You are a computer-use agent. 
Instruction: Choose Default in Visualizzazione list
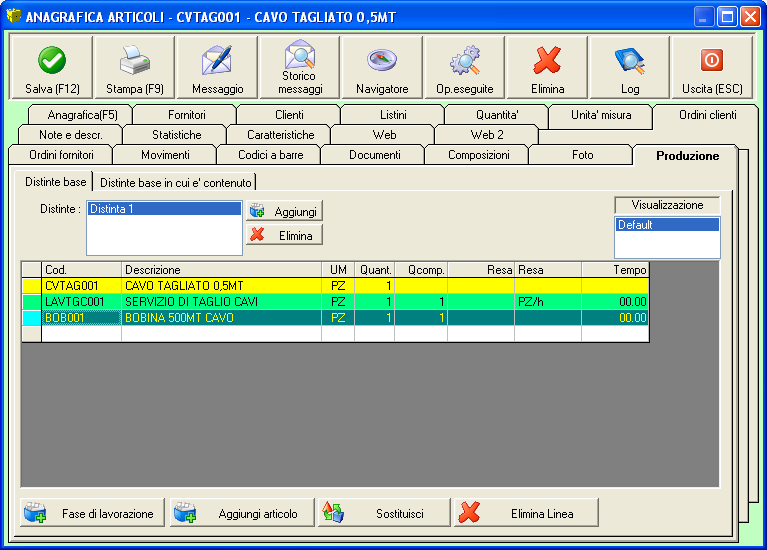coord(666,225)
